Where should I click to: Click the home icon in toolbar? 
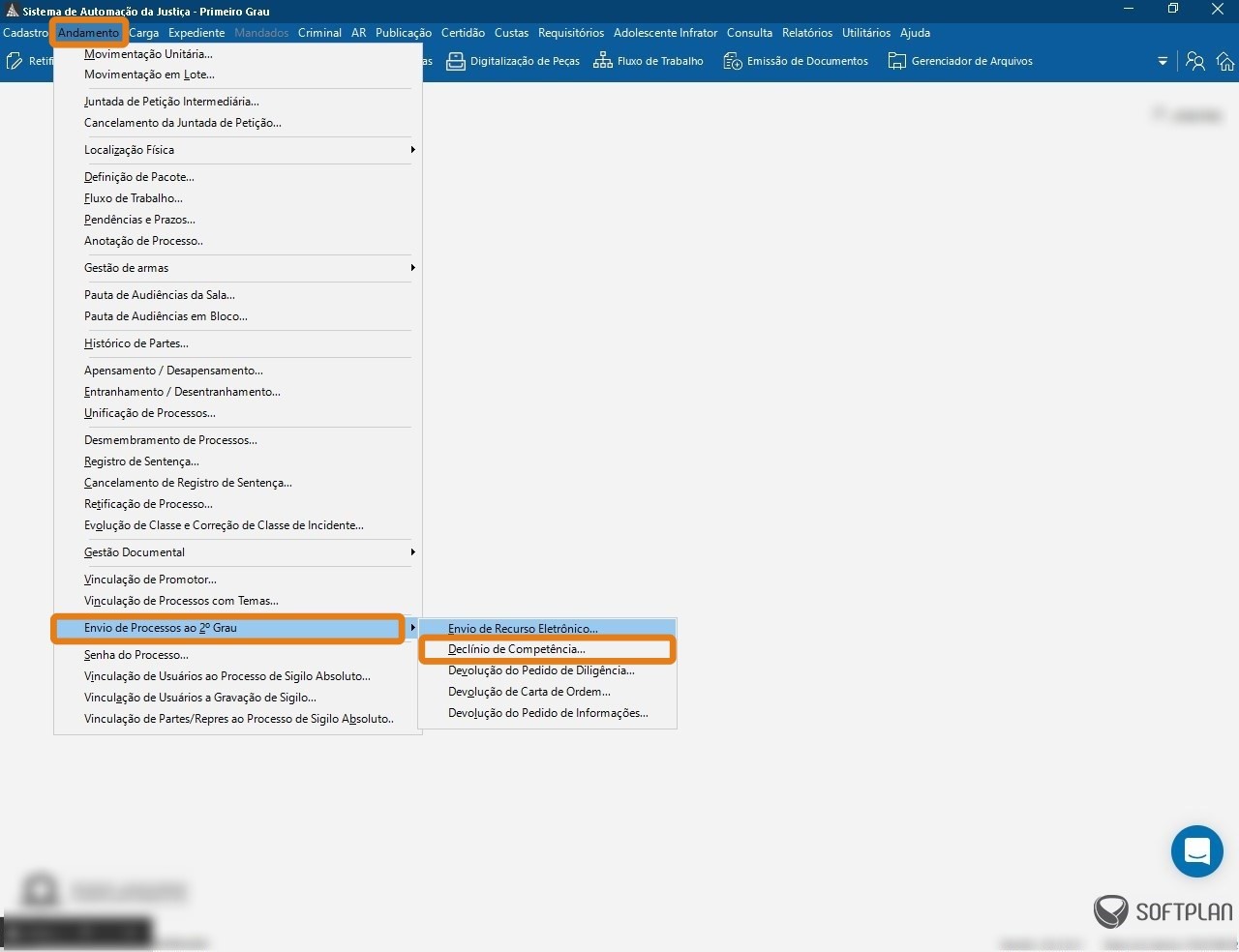tap(1225, 61)
